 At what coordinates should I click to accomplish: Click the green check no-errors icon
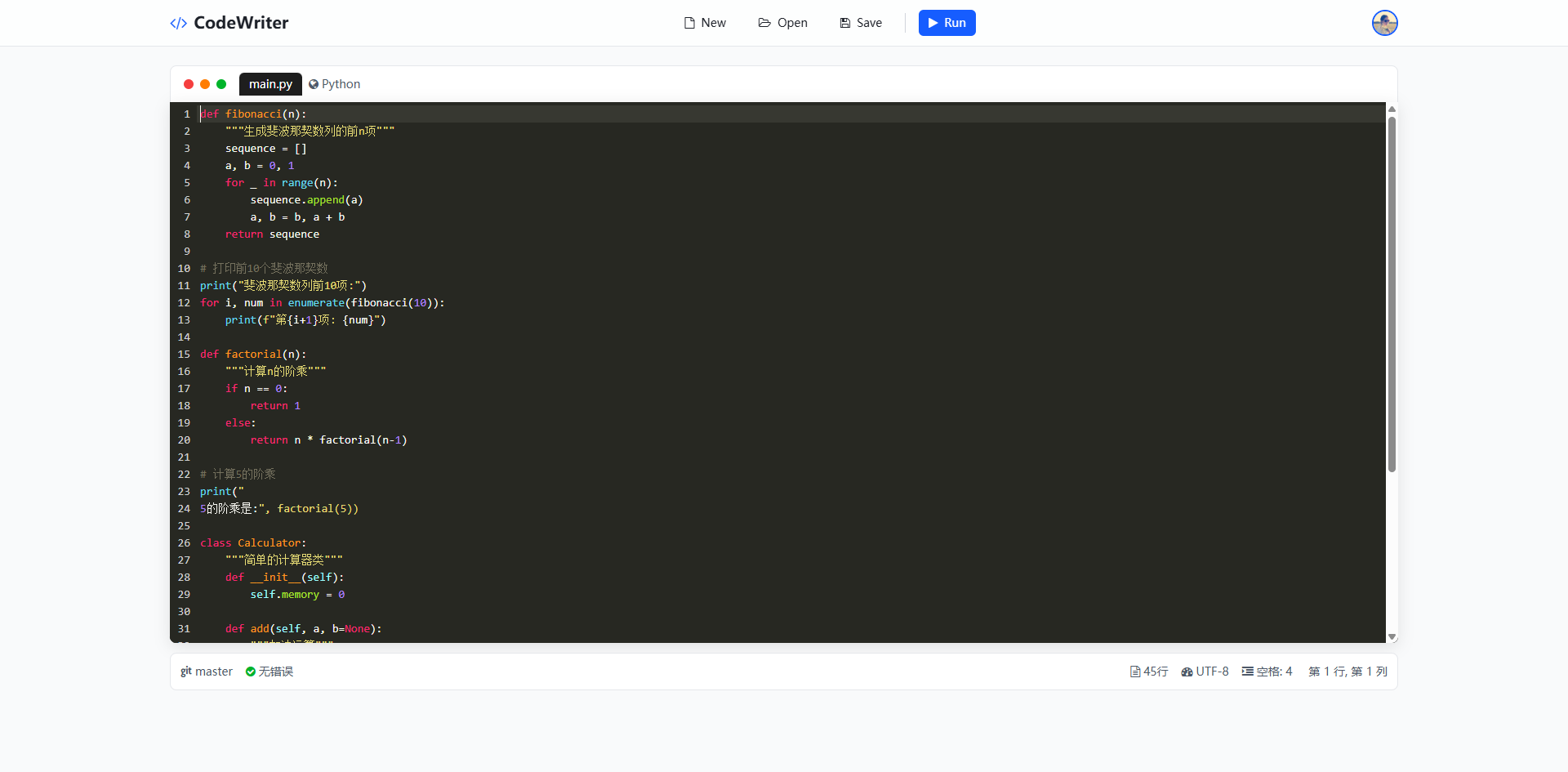pyautogui.click(x=251, y=672)
